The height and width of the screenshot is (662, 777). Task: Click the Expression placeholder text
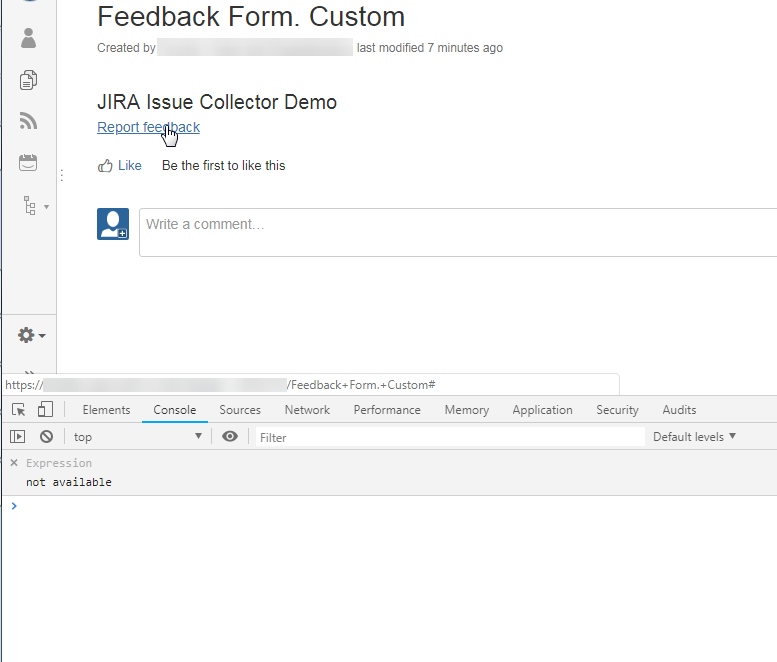point(59,463)
